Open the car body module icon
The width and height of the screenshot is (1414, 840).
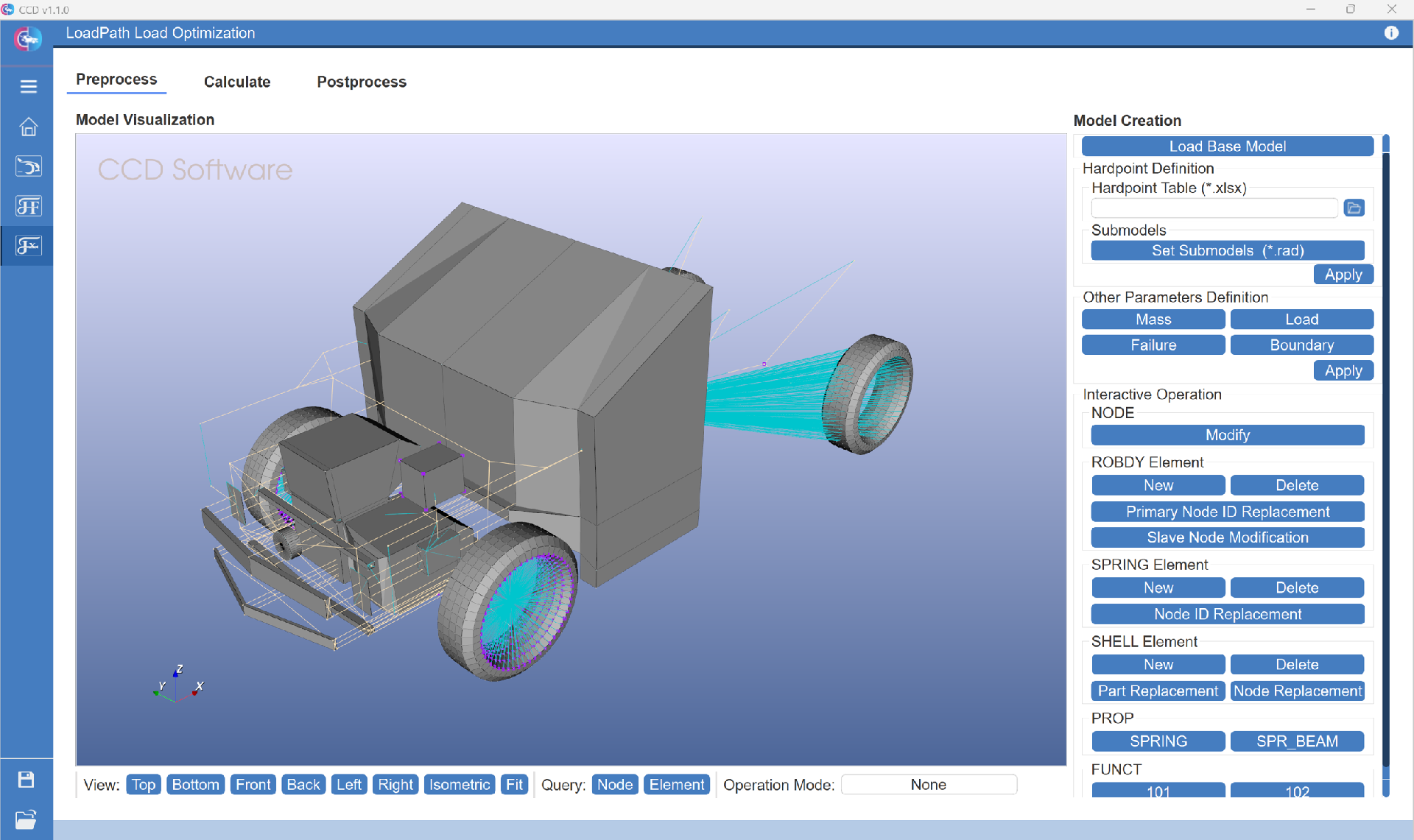[x=28, y=166]
